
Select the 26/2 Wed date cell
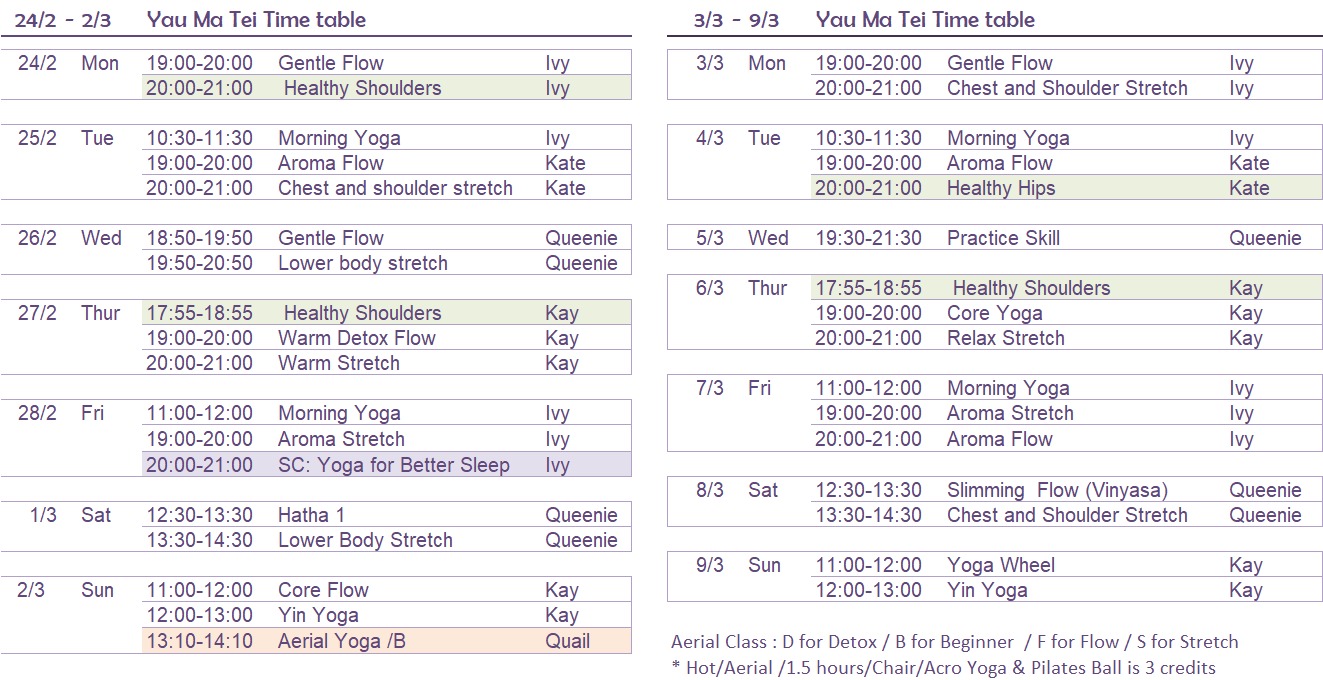[x=69, y=238]
